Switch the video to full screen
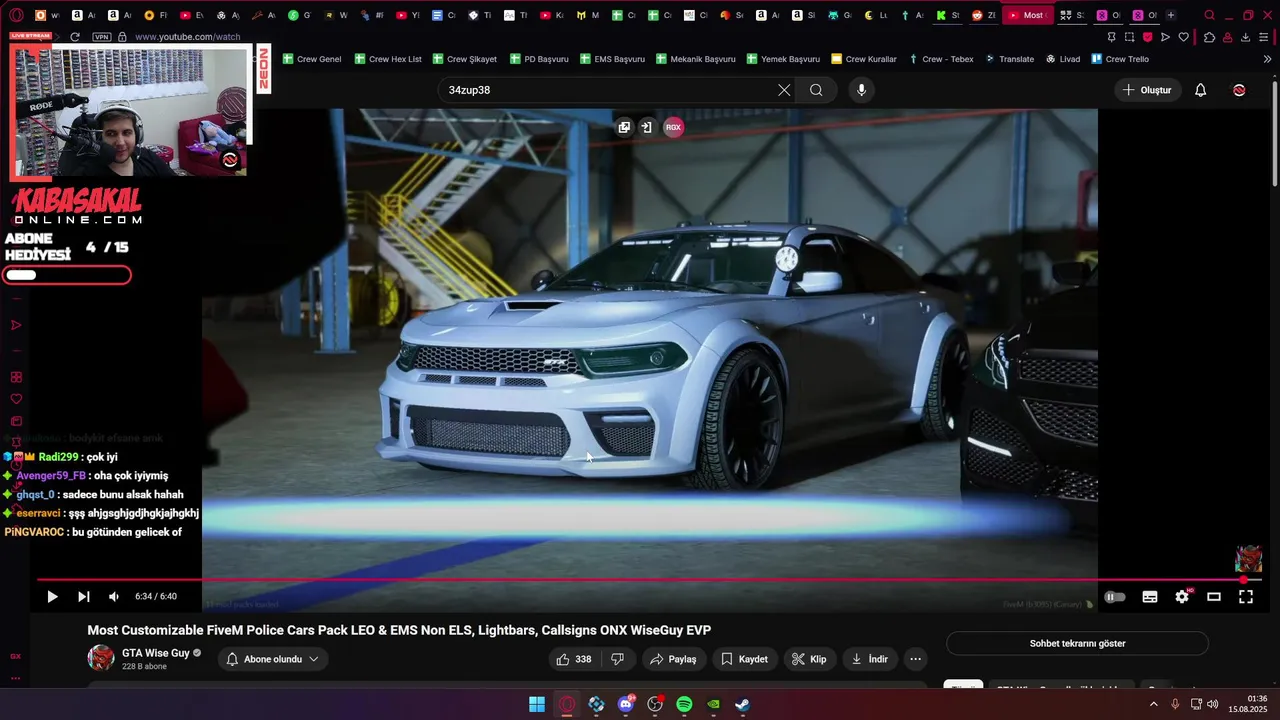 (x=1246, y=597)
